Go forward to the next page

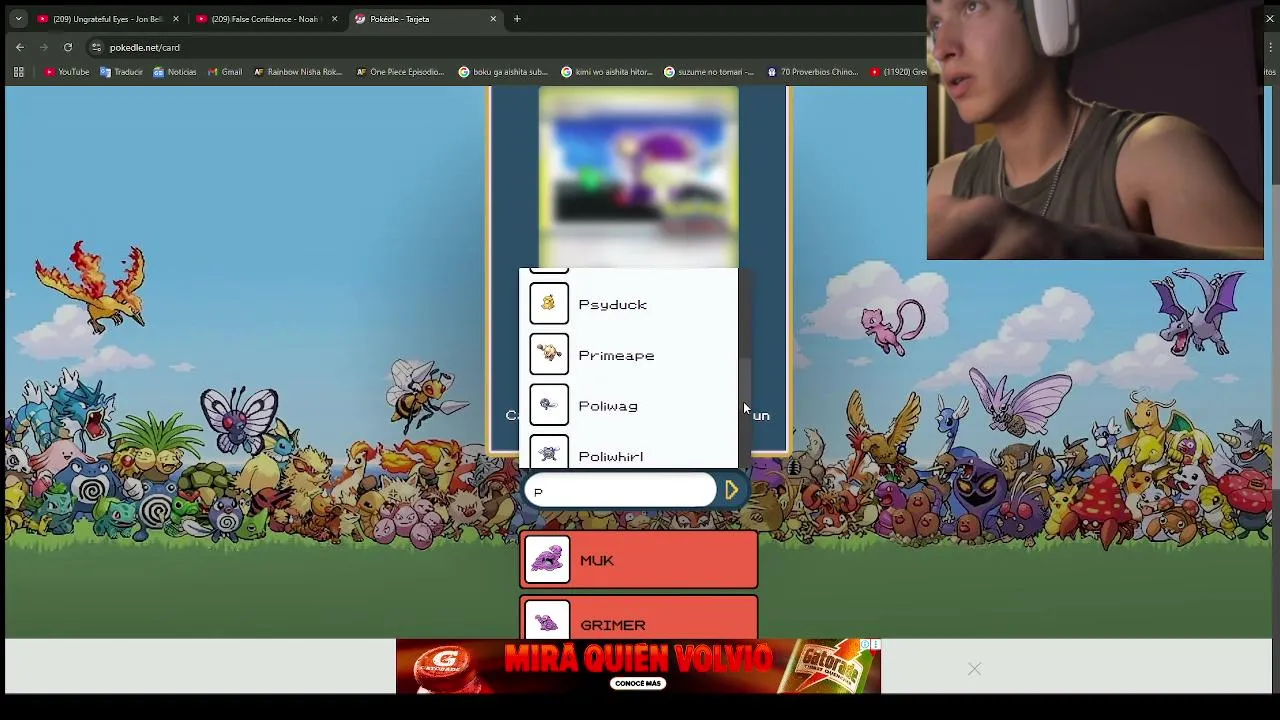[x=44, y=47]
